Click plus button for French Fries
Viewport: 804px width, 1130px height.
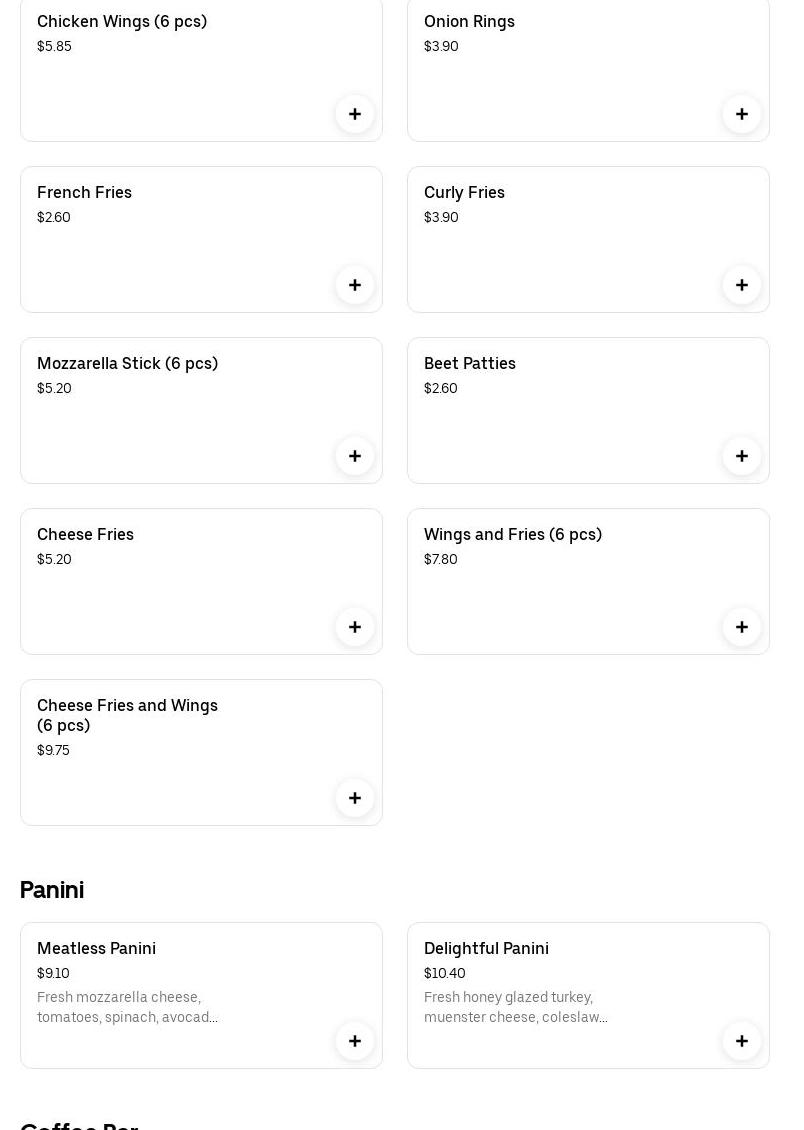pos(355,285)
